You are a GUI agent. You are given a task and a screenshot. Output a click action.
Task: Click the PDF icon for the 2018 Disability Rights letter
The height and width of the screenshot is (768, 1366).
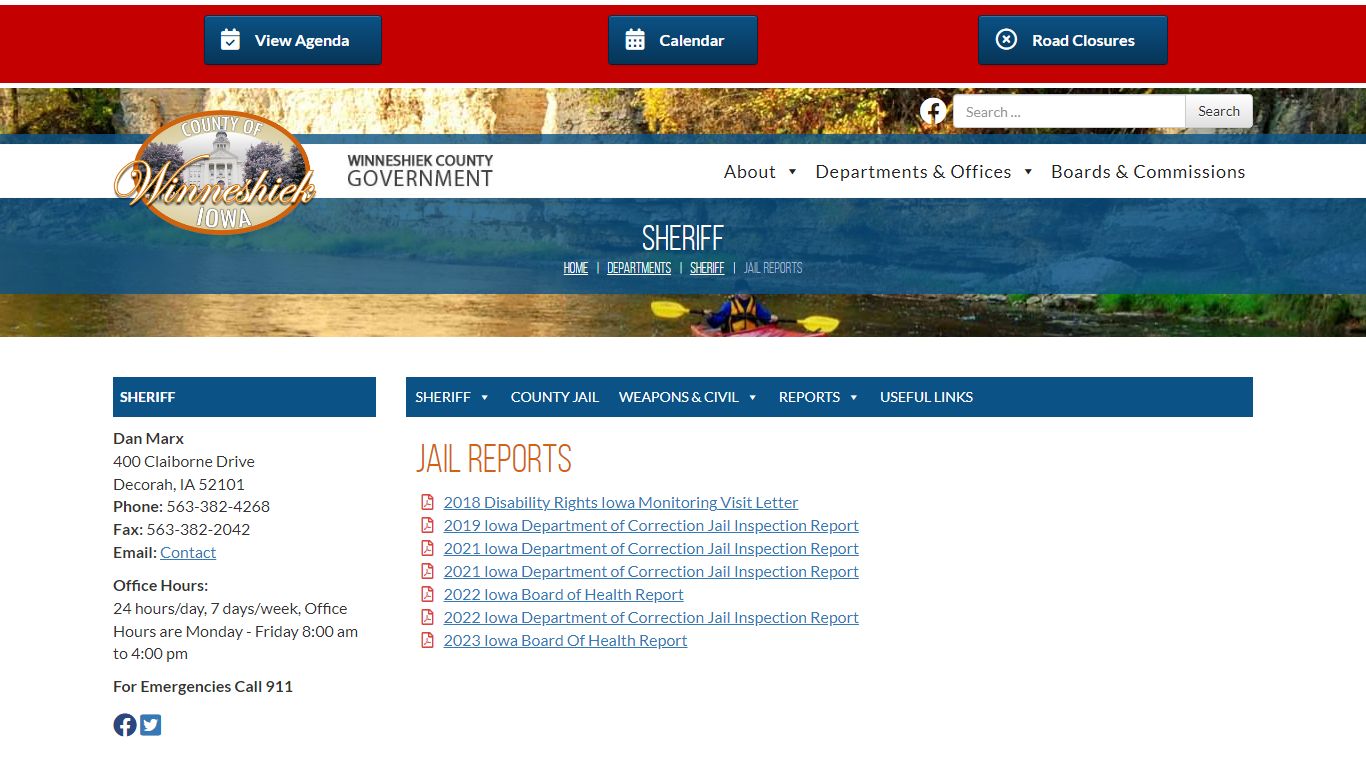(x=427, y=502)
